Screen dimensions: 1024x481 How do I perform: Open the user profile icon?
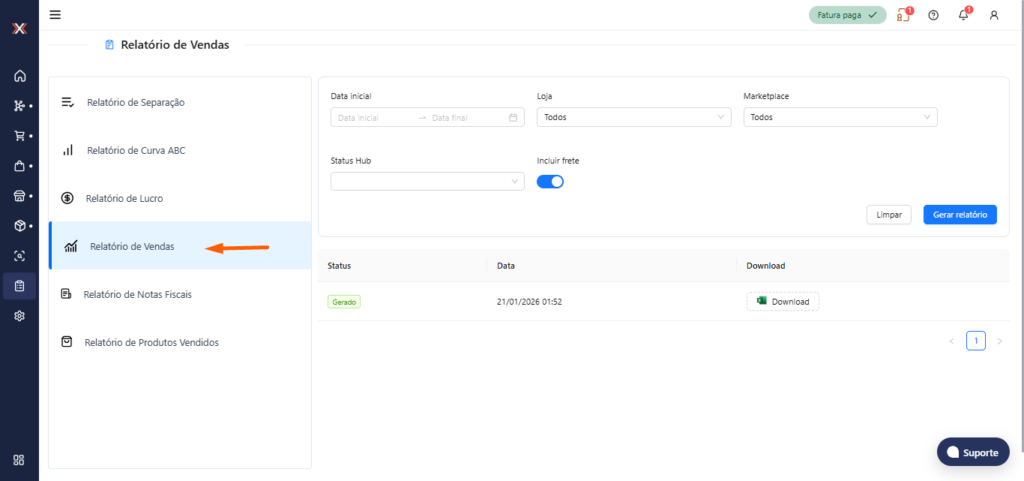click(x=993, y=15)
